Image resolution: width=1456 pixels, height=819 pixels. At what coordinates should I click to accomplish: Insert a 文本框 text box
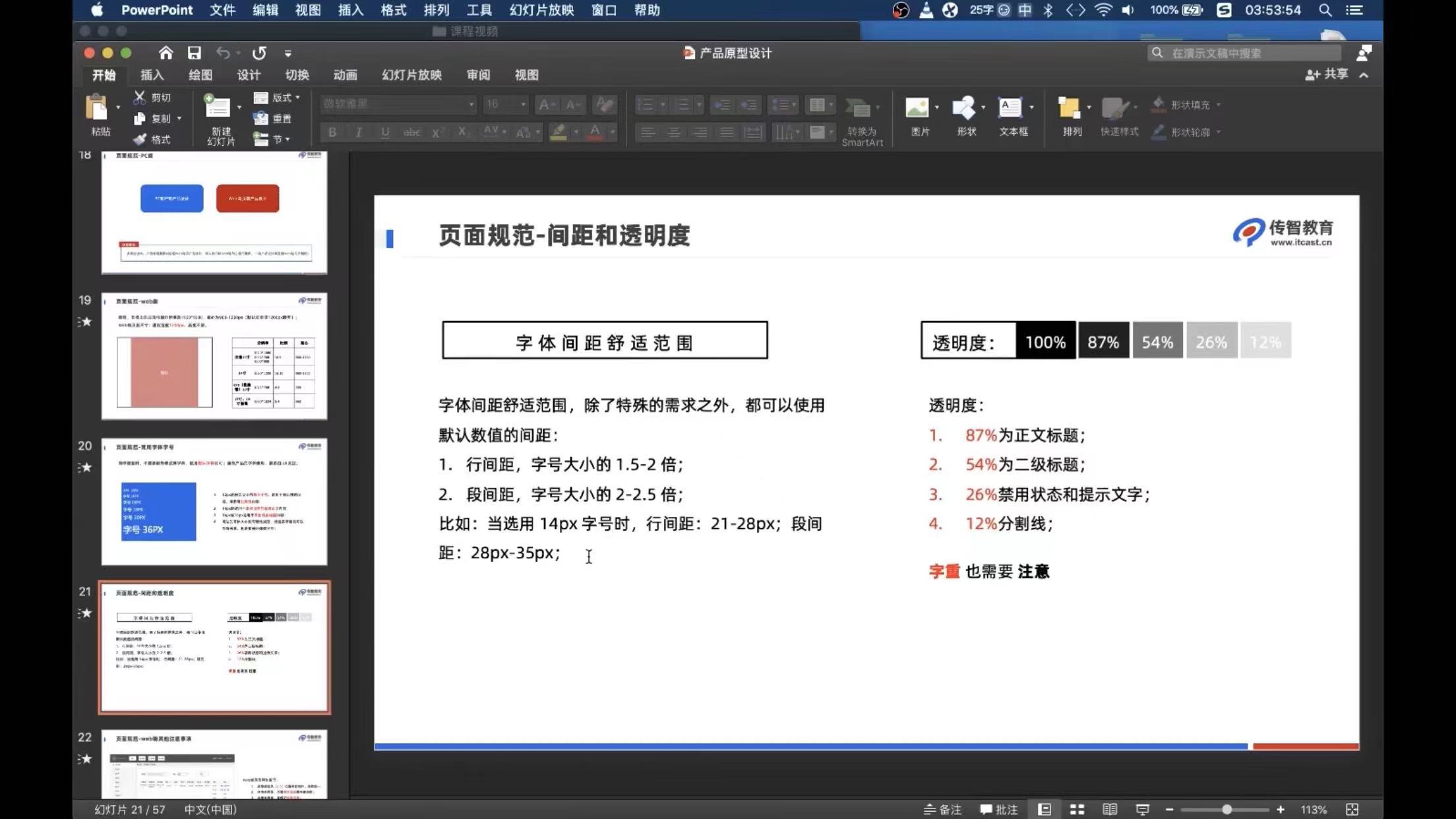click(x=1010, y=108)
